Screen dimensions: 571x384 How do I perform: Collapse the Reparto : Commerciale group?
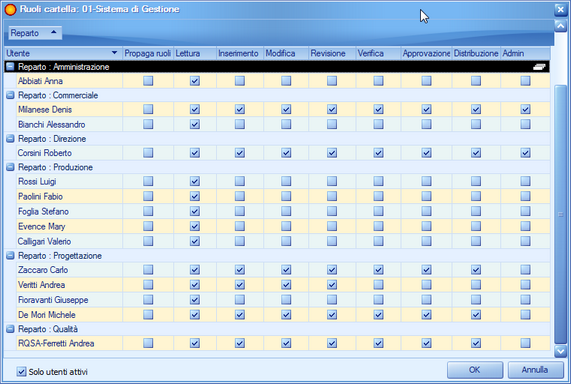tap(10, 95)
